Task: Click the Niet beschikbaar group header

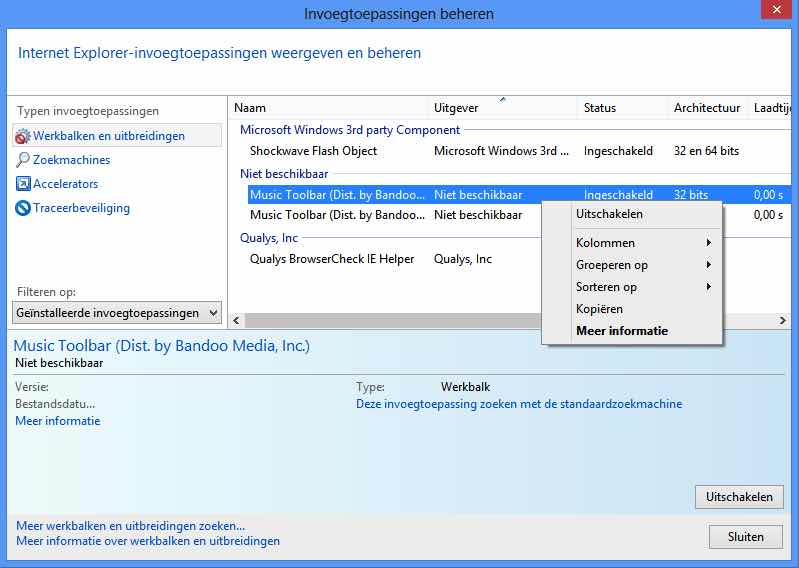Action: point(284,174)
